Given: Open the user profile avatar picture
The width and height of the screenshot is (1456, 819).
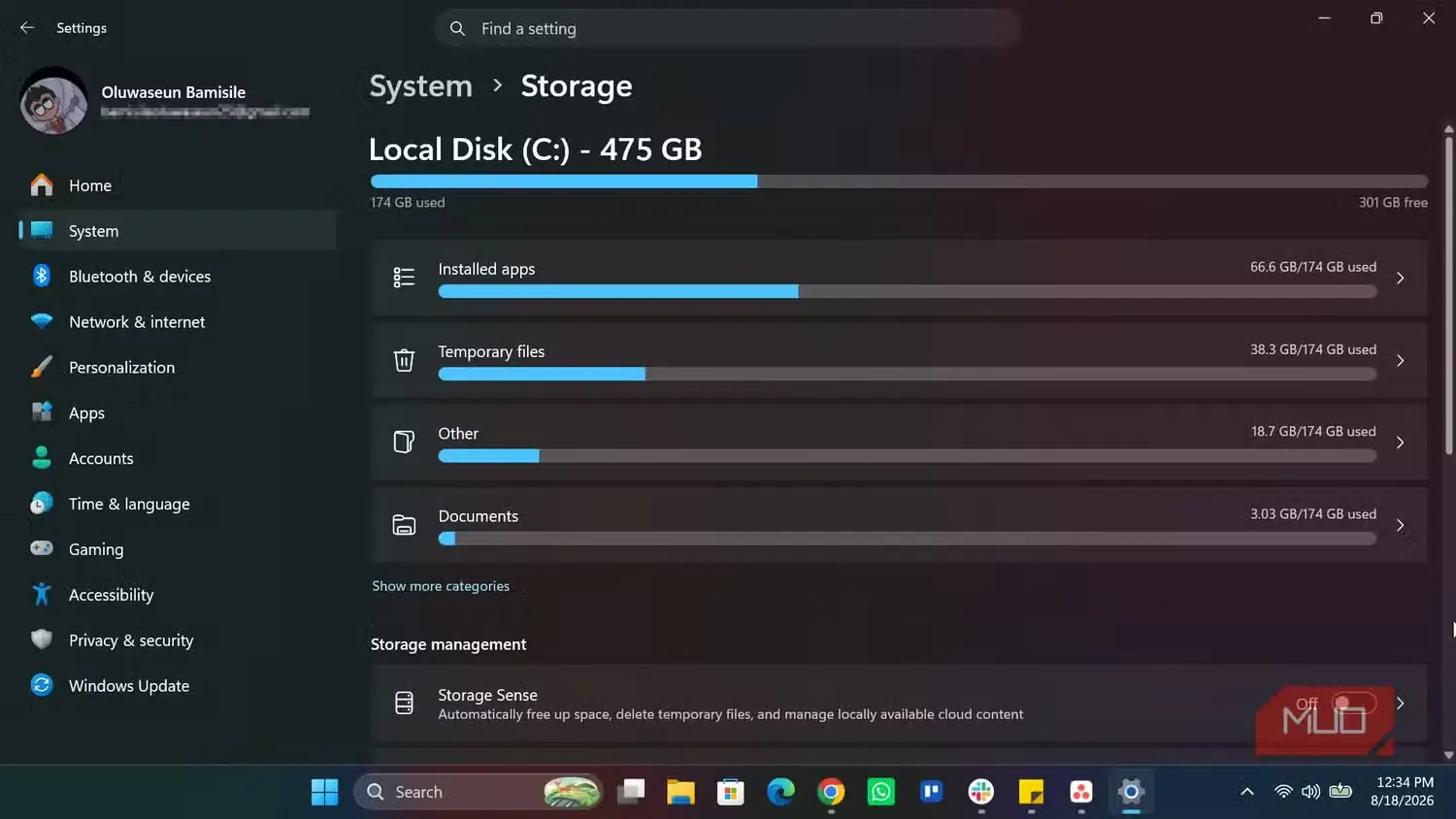Looking at the screenshot, I should tap(53, 101).
